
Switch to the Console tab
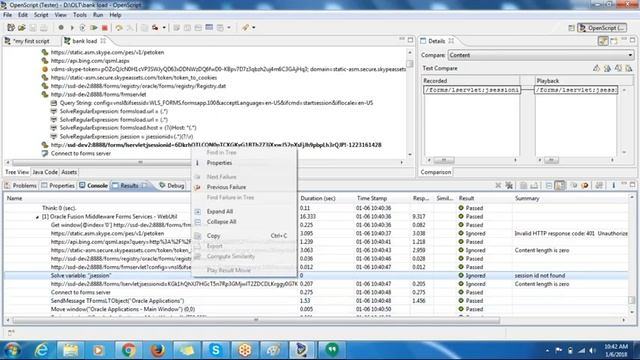pyautogui.click(x=93, y=186)
